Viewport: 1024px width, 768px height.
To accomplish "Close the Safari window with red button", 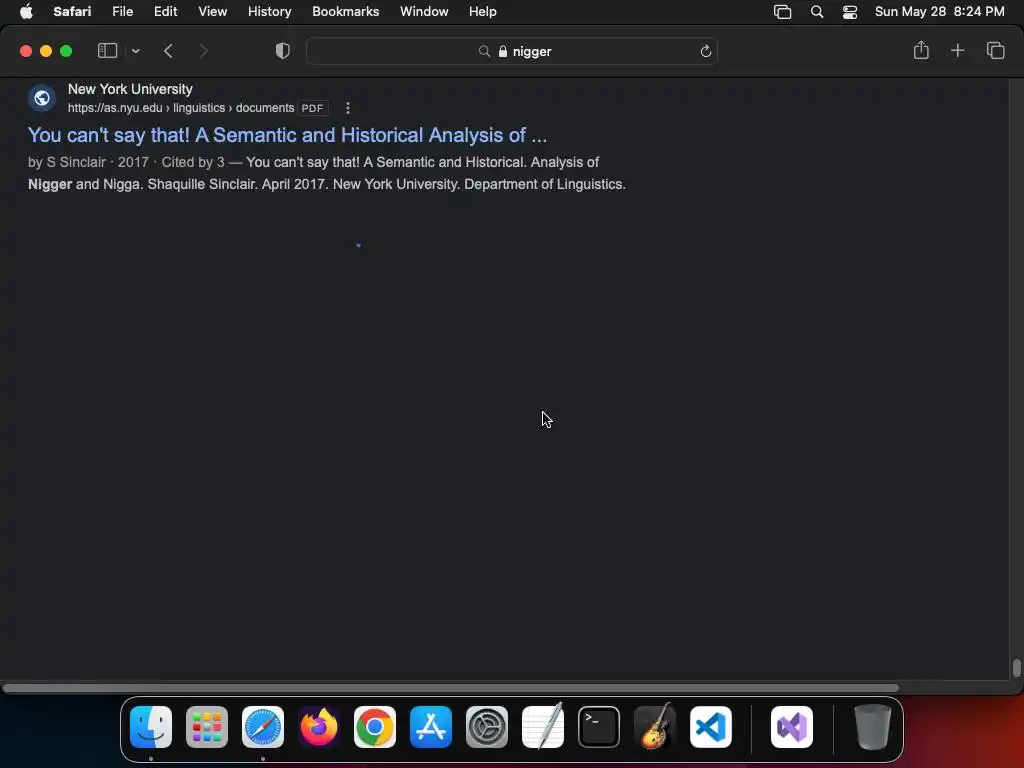I will (x=26, y=51).
